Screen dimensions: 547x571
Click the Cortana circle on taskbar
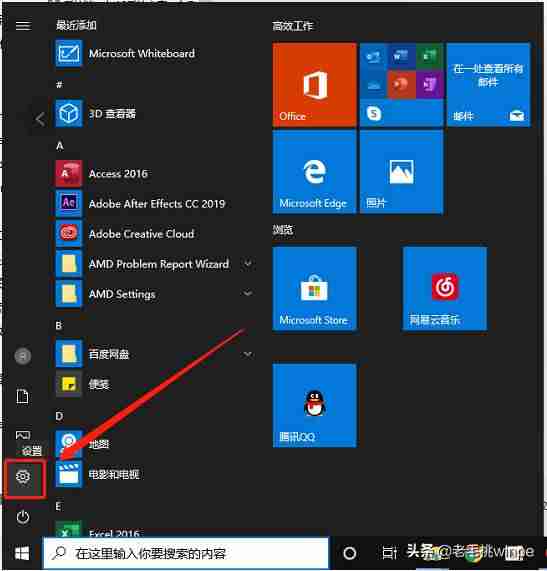click(x=350, y=554)
